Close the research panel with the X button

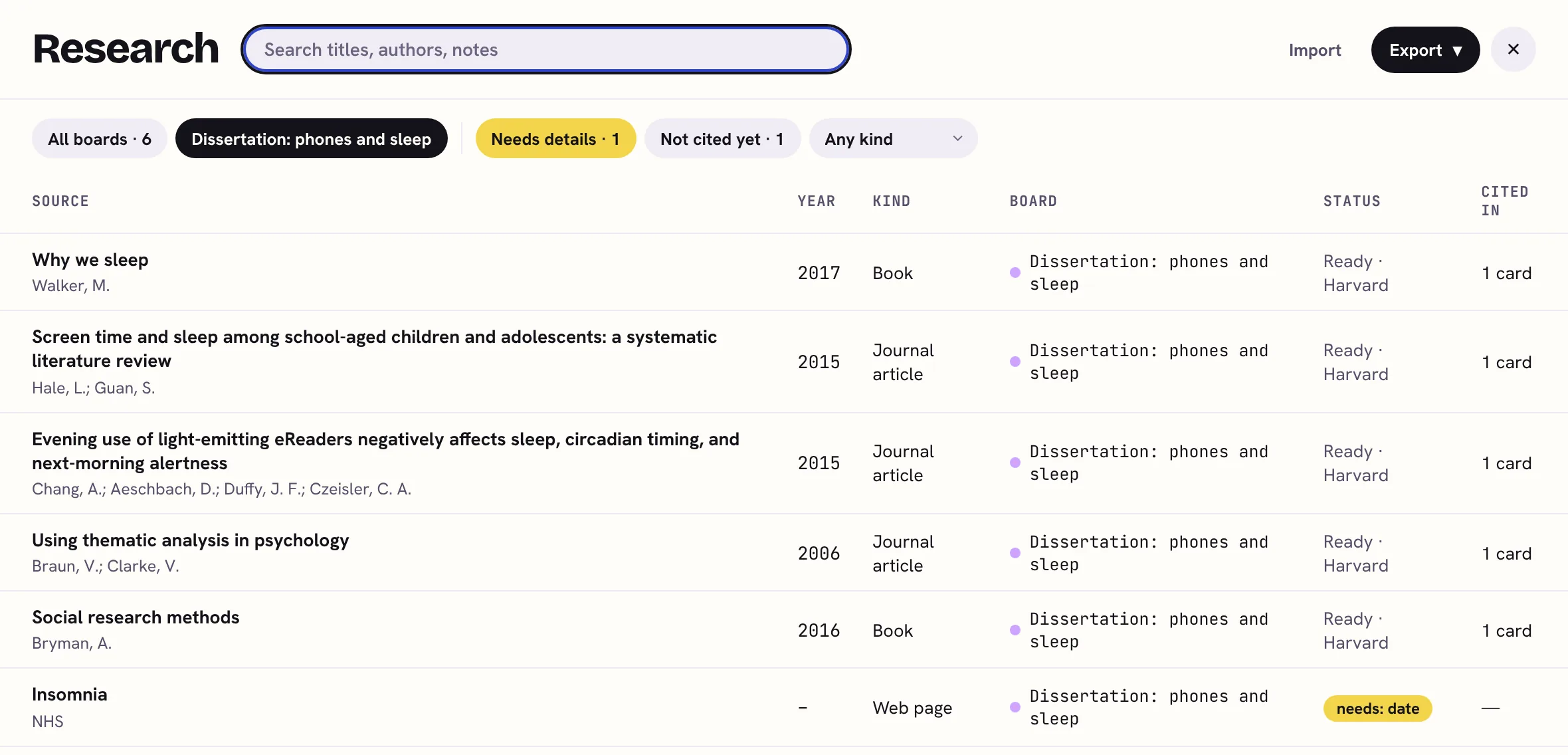(x=1513, y=49)
